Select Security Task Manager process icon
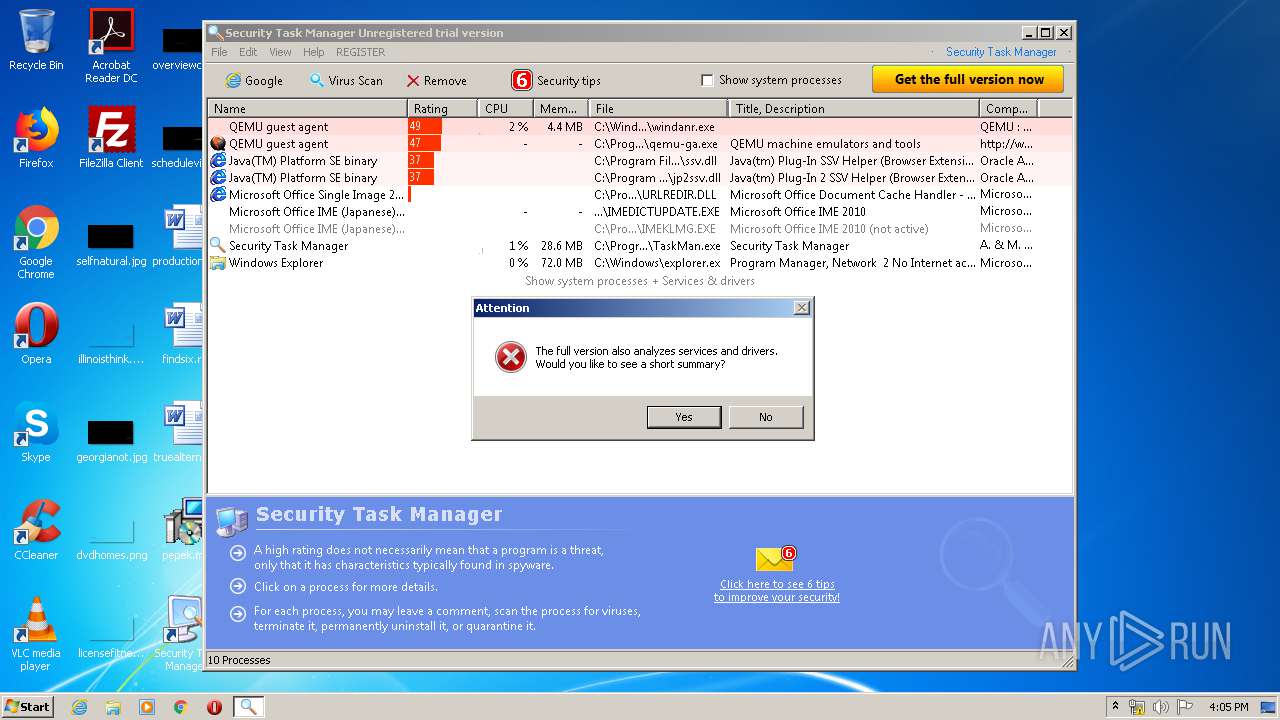The image size is (1280, 720). coord(217,246)
